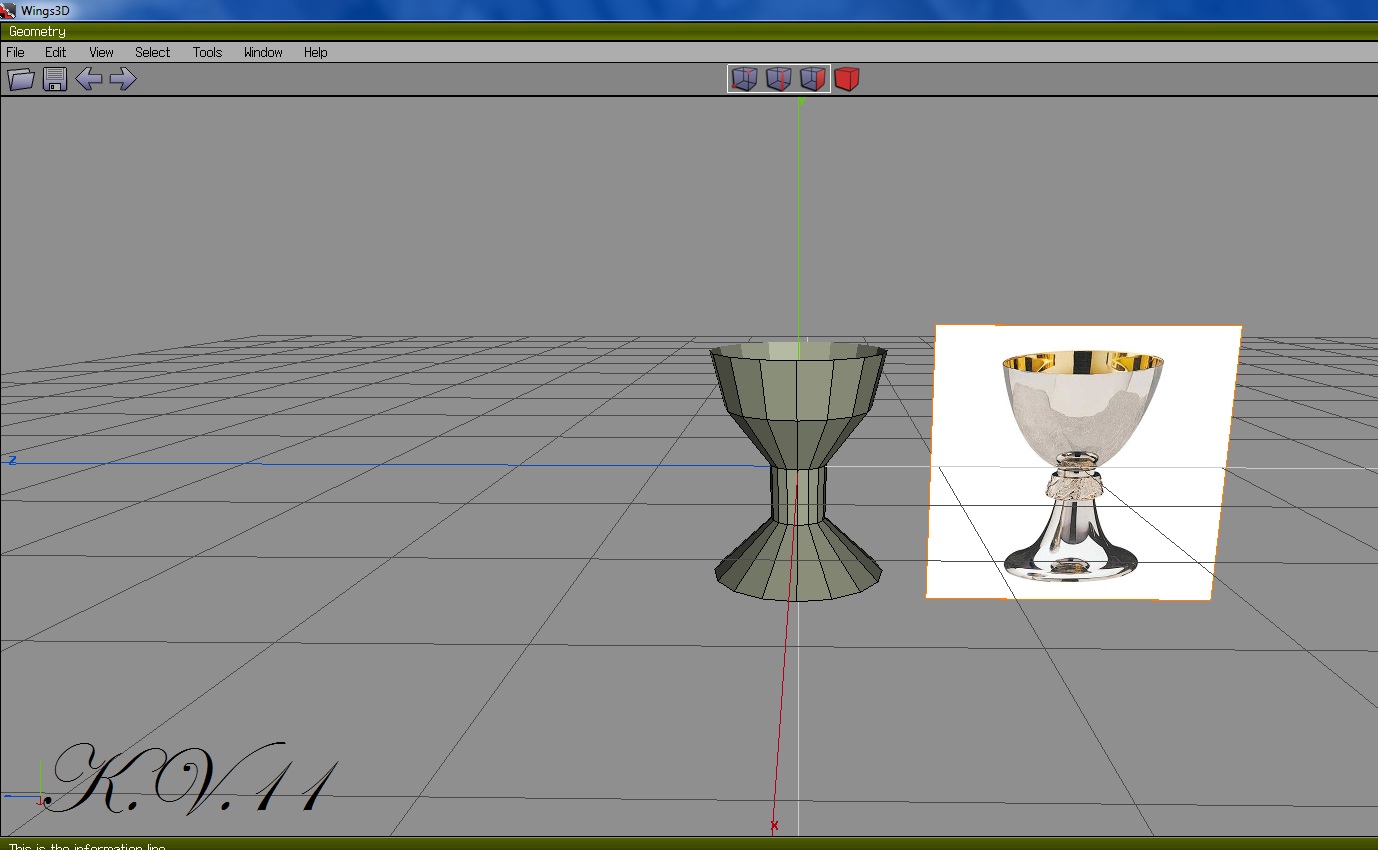The image size is (1378, 850).
Task: Open the Help menu
Action: [315, 52]
